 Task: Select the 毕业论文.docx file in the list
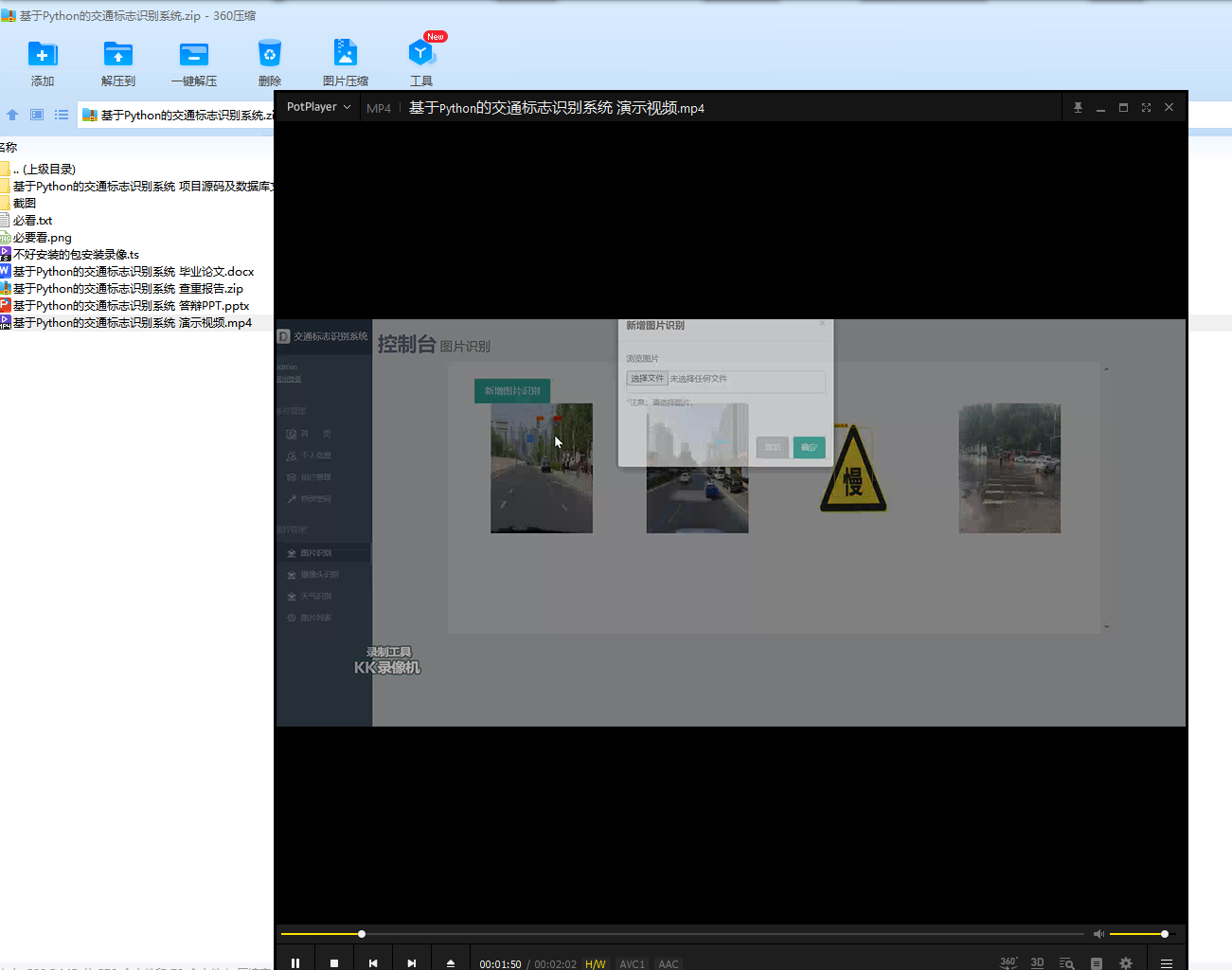coord(133,272)
